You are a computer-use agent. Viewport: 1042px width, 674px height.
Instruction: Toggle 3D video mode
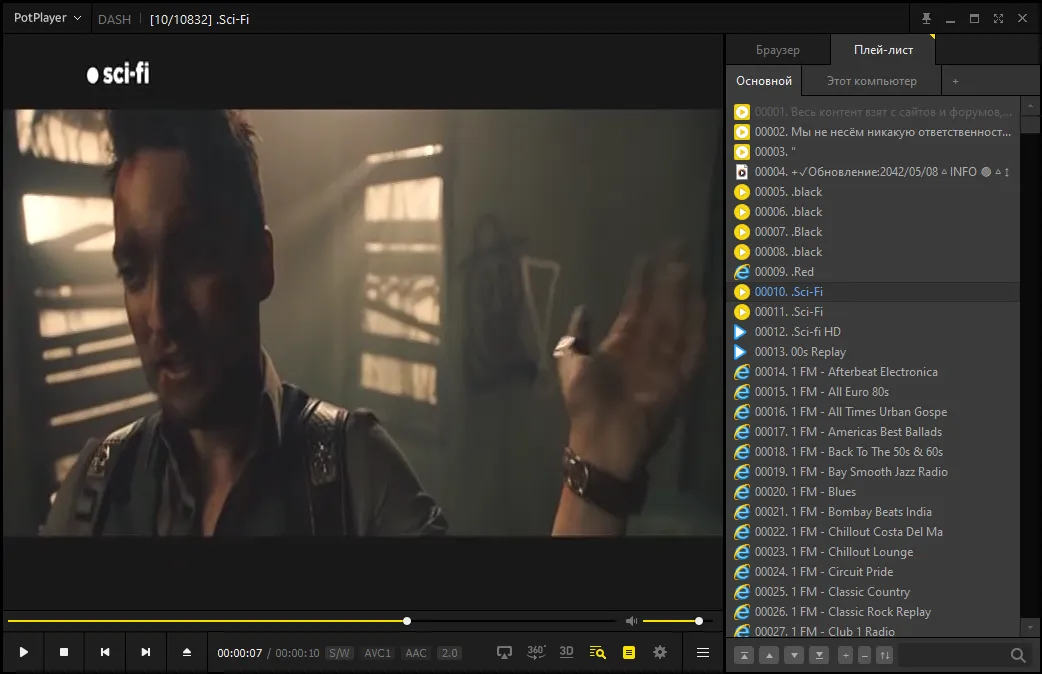[566, 652]
